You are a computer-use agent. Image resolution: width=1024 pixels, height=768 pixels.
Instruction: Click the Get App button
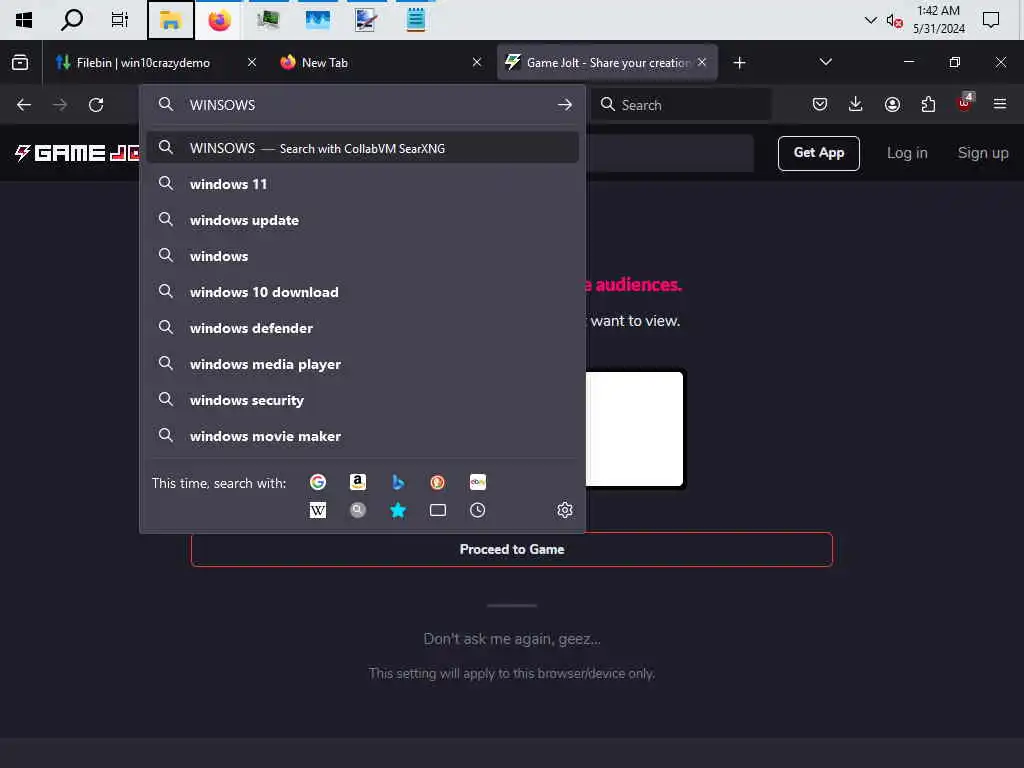(x=818, y=153)
